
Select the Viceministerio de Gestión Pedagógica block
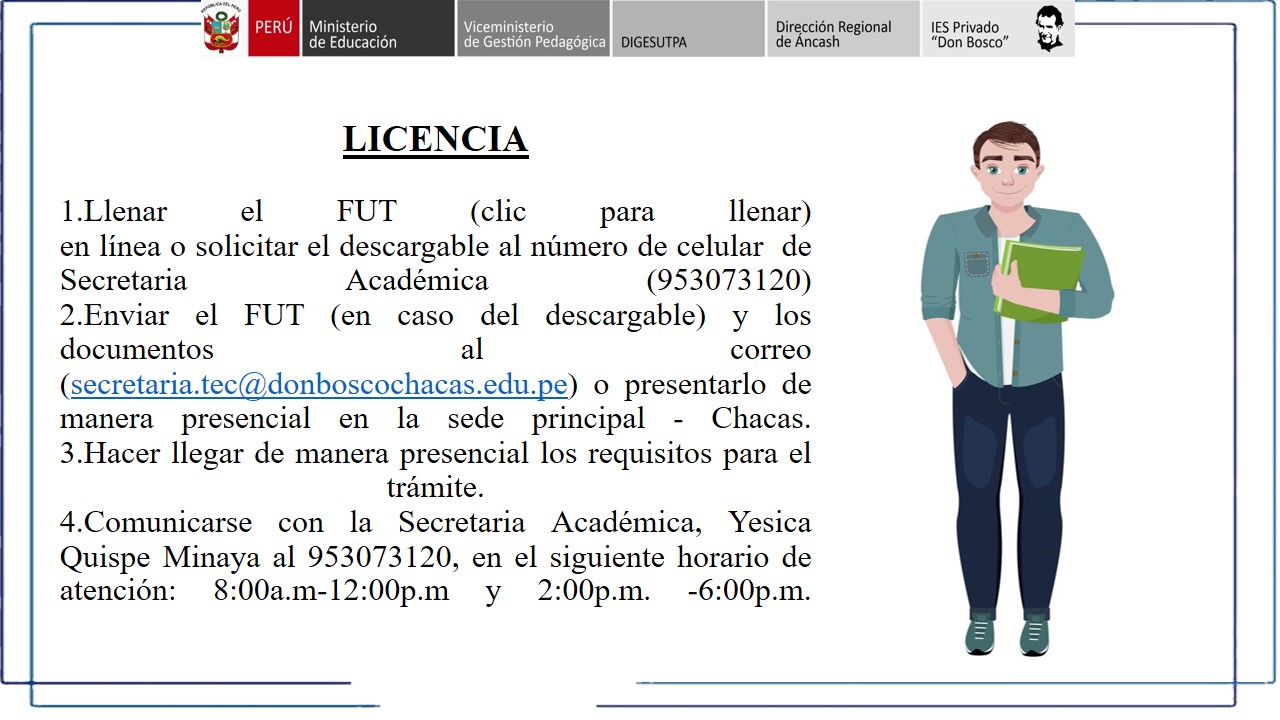(534, 29)
